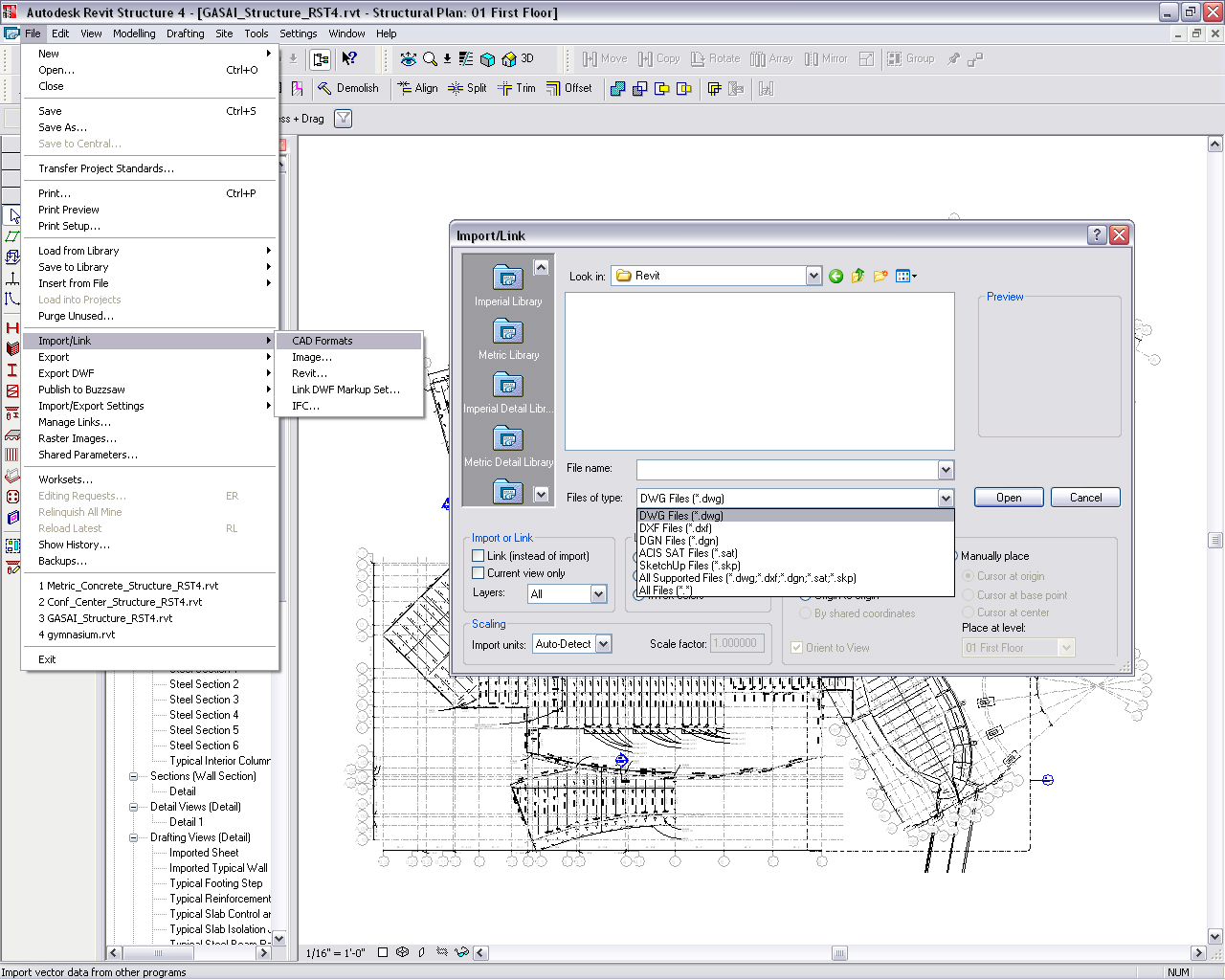This screenshot has height=980, width=1225.
Task: Click the up one level folder icon
Action: [857, 276]
